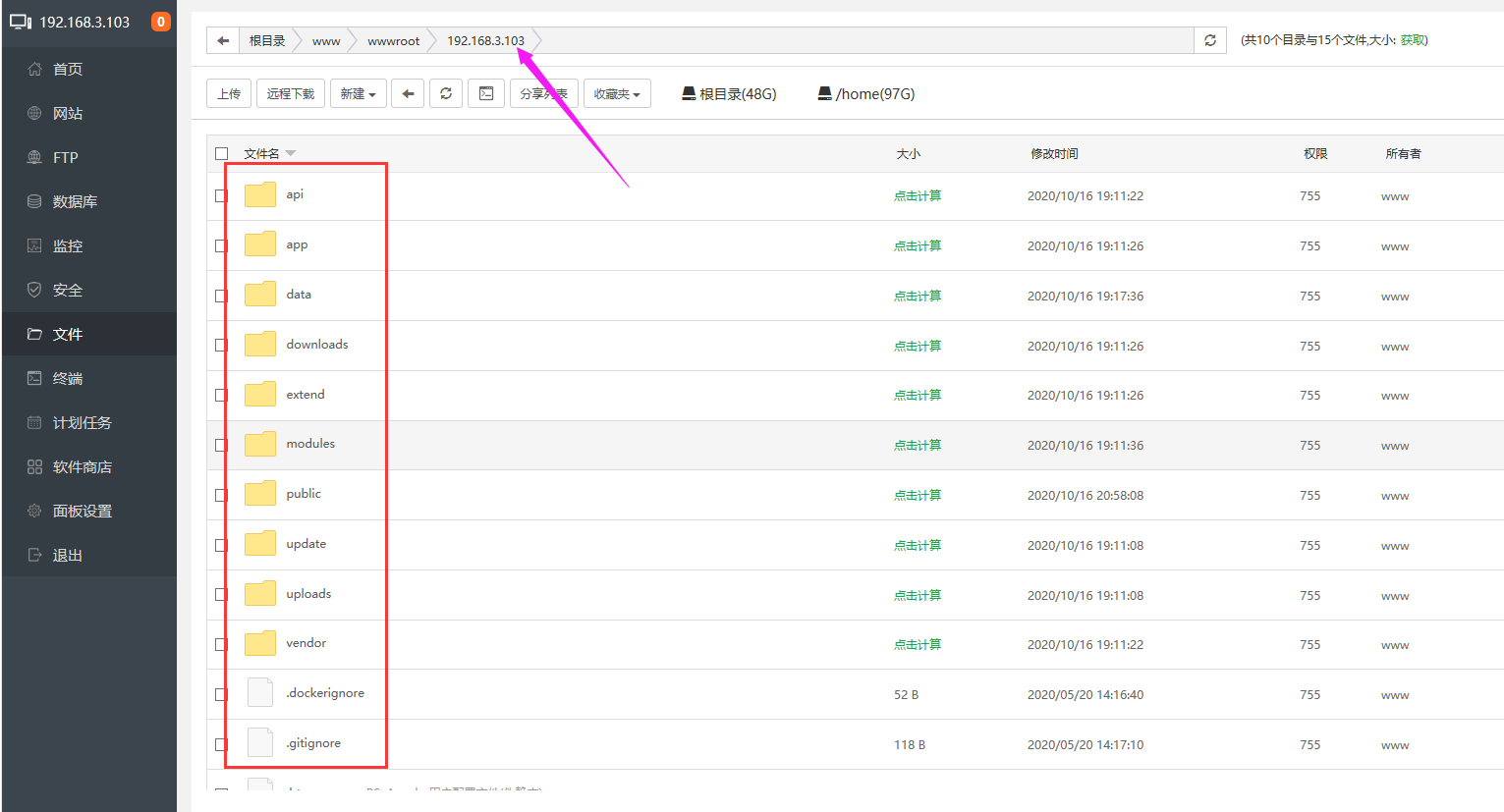
Task: Click the 计划任务 calendar icon
Action: click(34, 422)
